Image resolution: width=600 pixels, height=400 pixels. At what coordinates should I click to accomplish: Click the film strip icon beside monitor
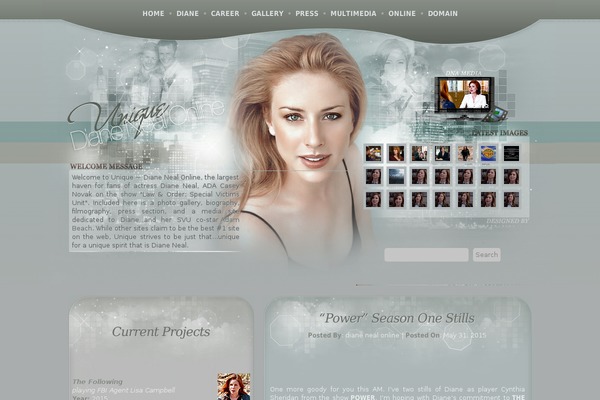click(x=494, y=114)
